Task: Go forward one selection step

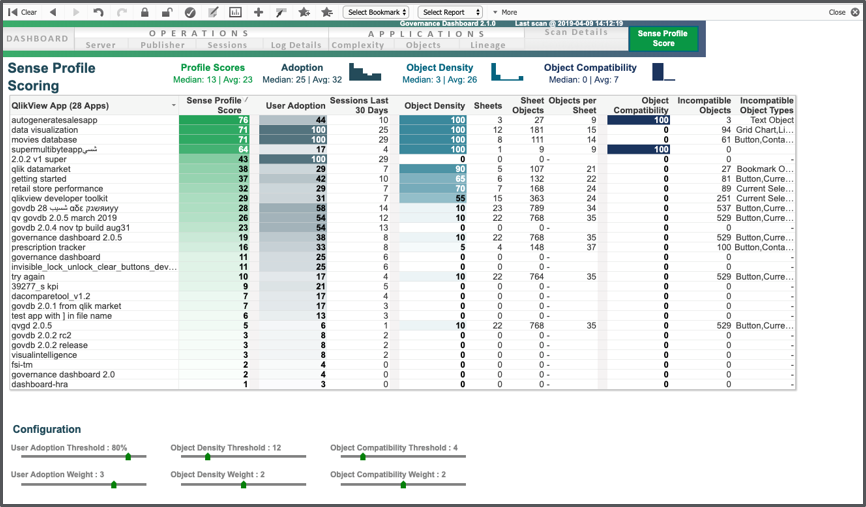Action: click(76, 12)
